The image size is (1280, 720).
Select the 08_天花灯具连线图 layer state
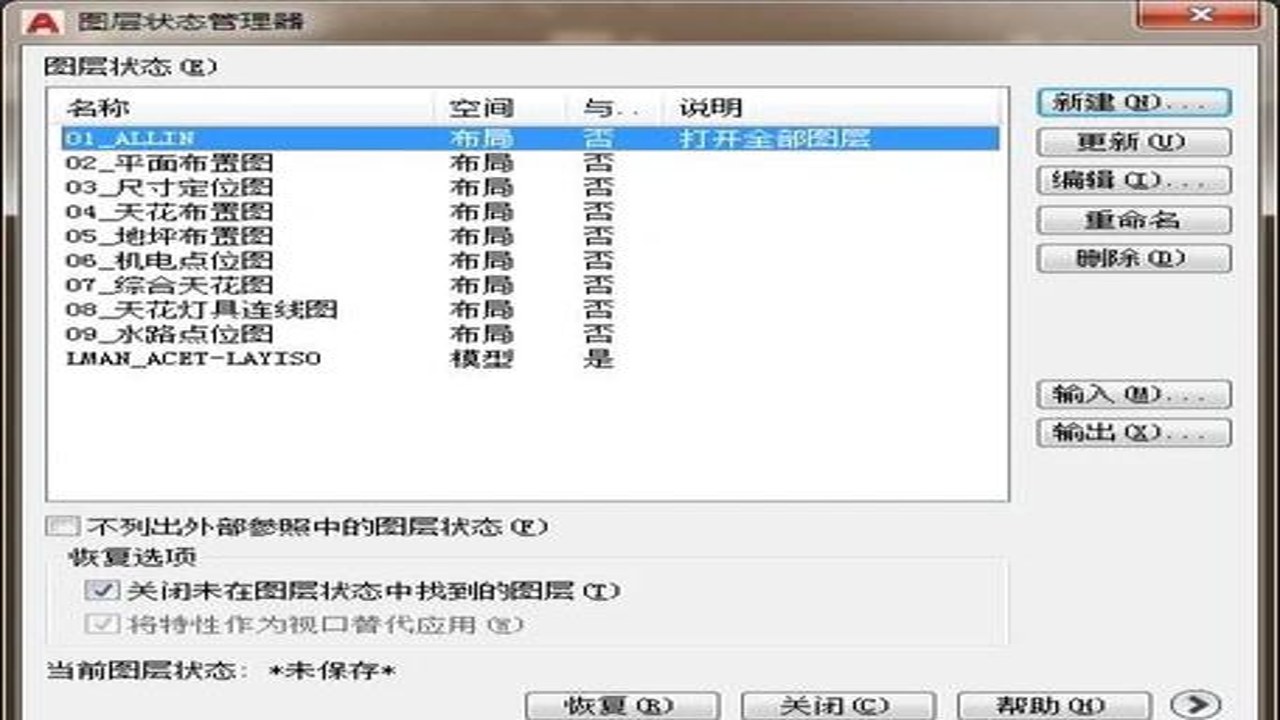pos(200,310)
